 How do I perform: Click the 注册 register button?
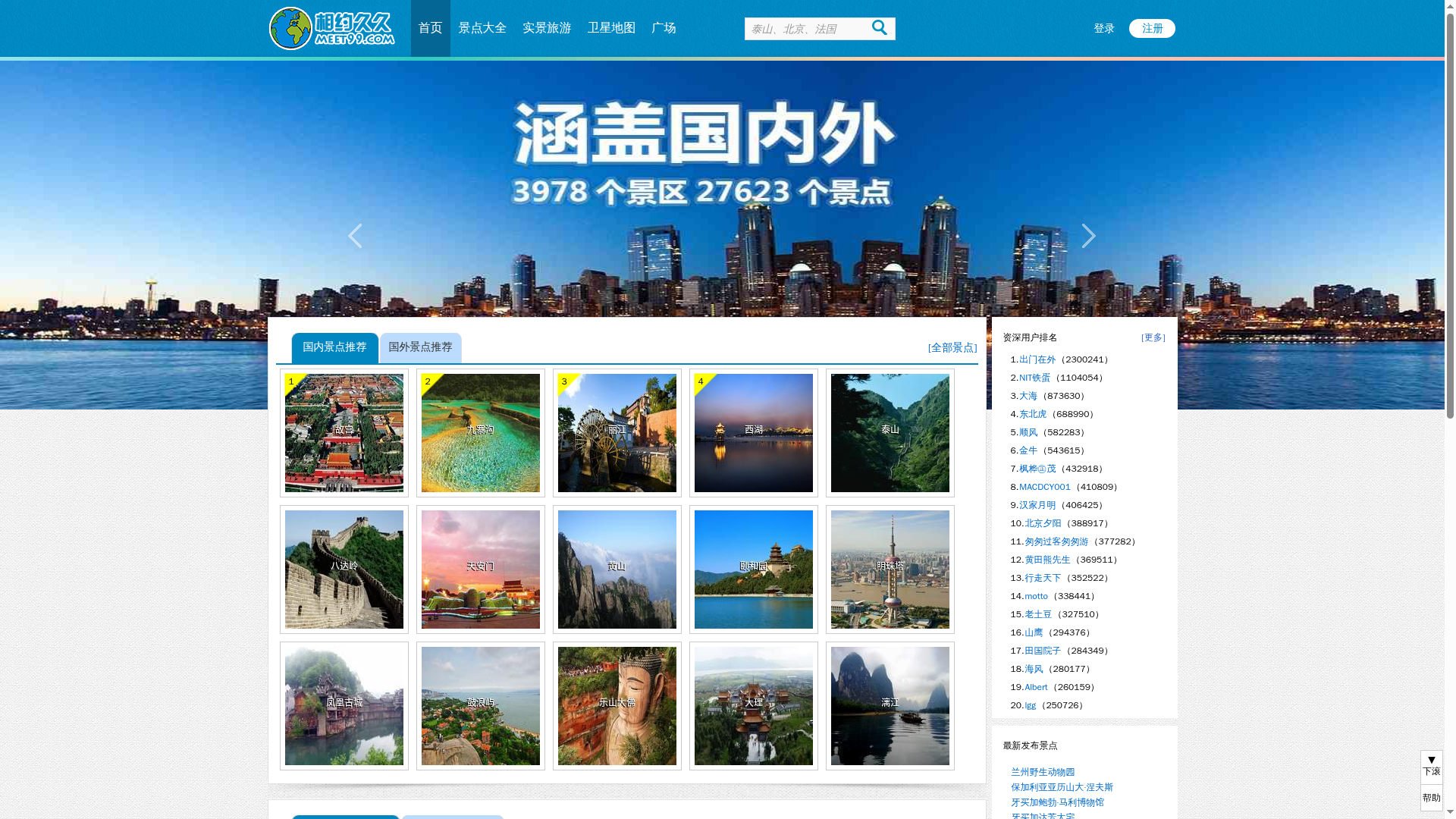1152,28
